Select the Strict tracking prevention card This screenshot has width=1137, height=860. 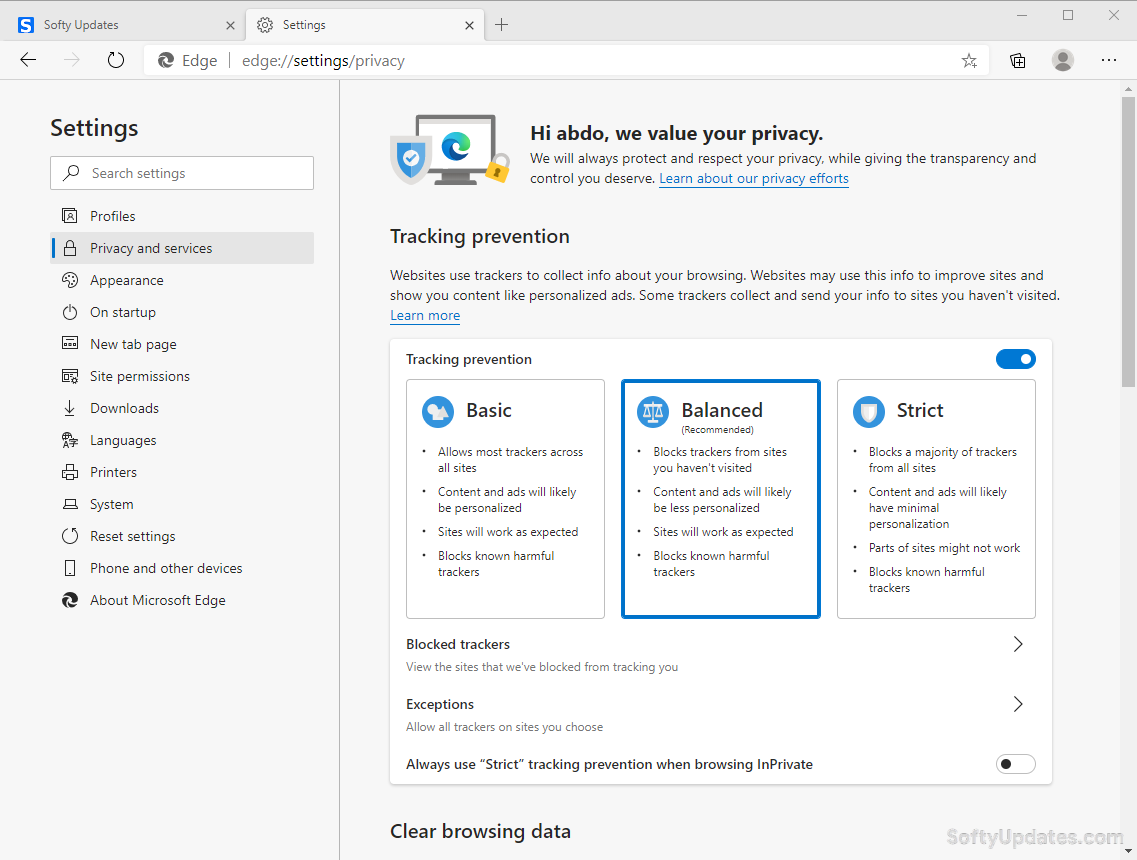tap(936, 499)
